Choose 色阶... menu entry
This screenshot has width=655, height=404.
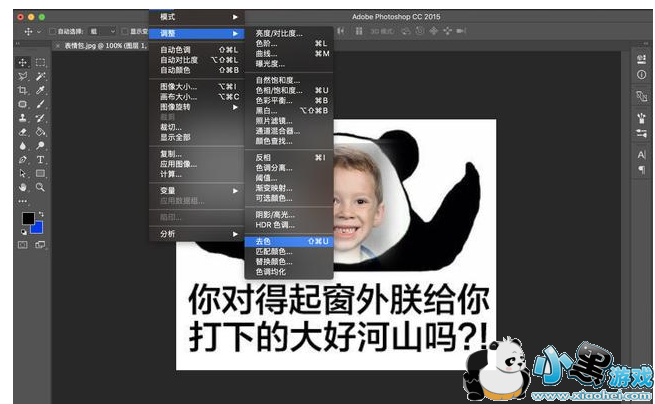click(x=289, y=43)
